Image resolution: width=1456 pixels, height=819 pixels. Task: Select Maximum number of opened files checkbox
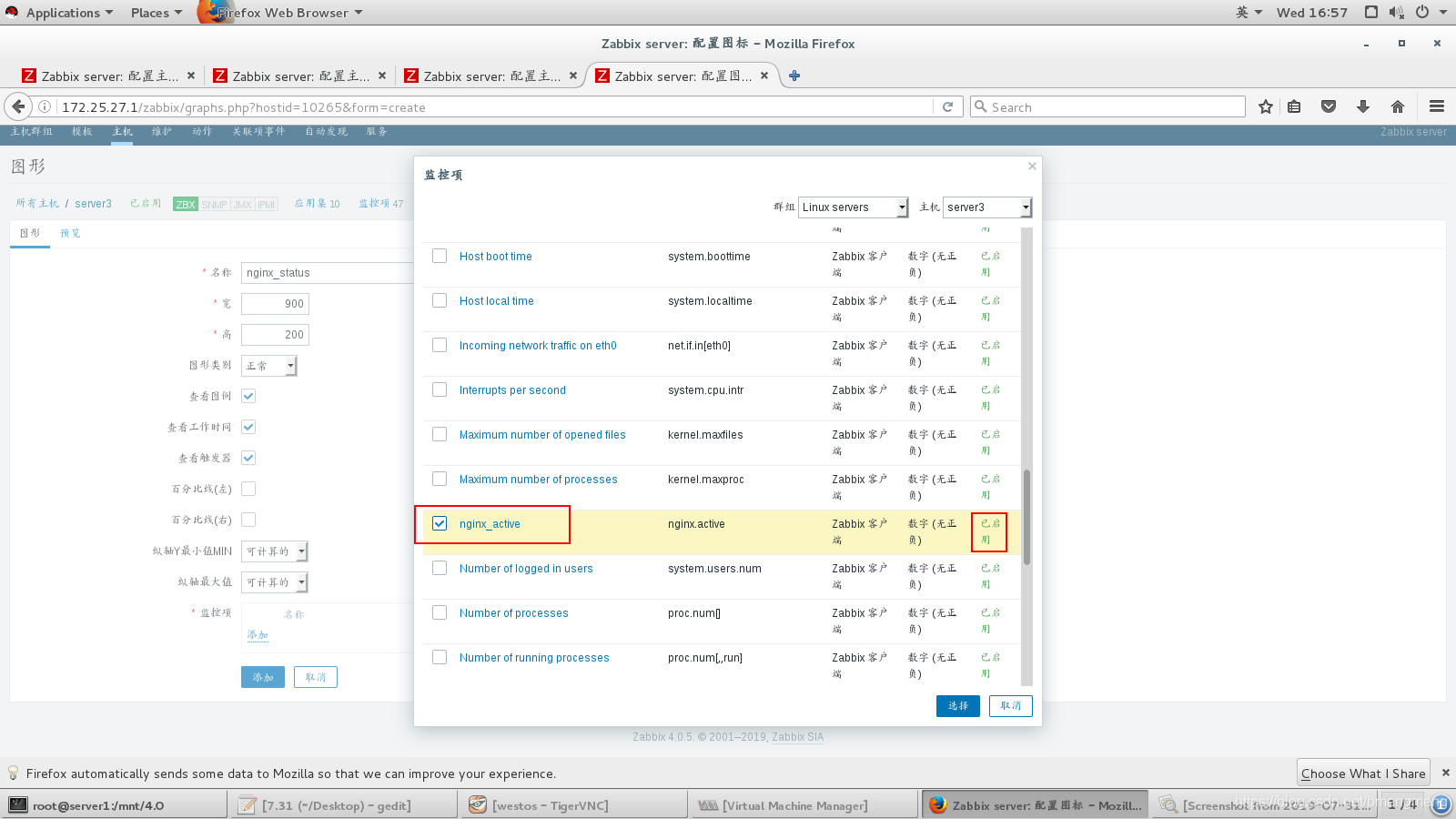(x=440, y=434)
